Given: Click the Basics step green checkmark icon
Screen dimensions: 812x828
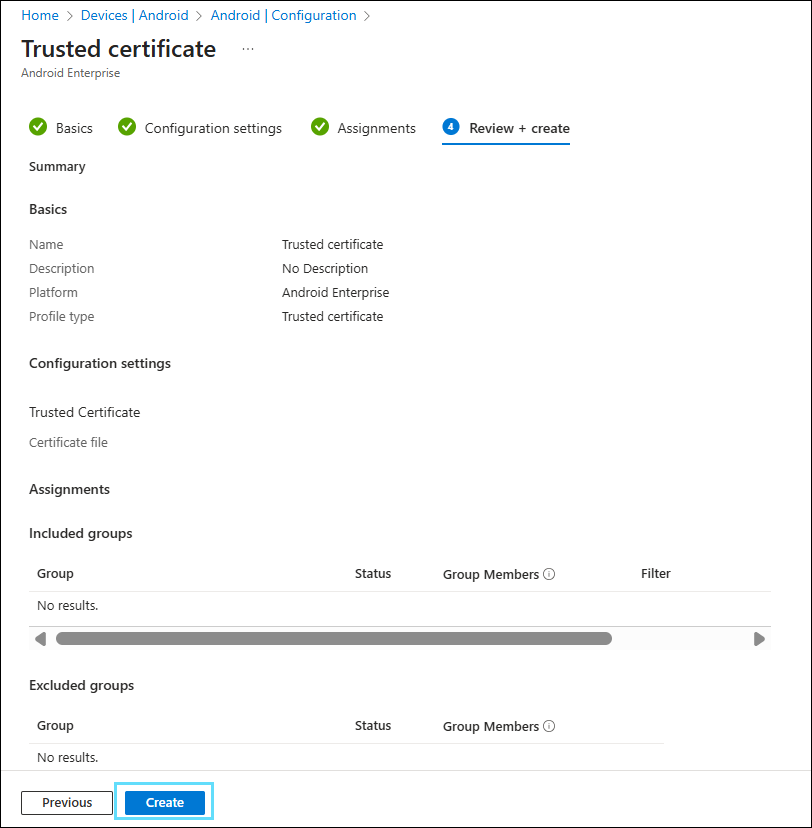Looking at the screenshot, I should click(38, 127).
